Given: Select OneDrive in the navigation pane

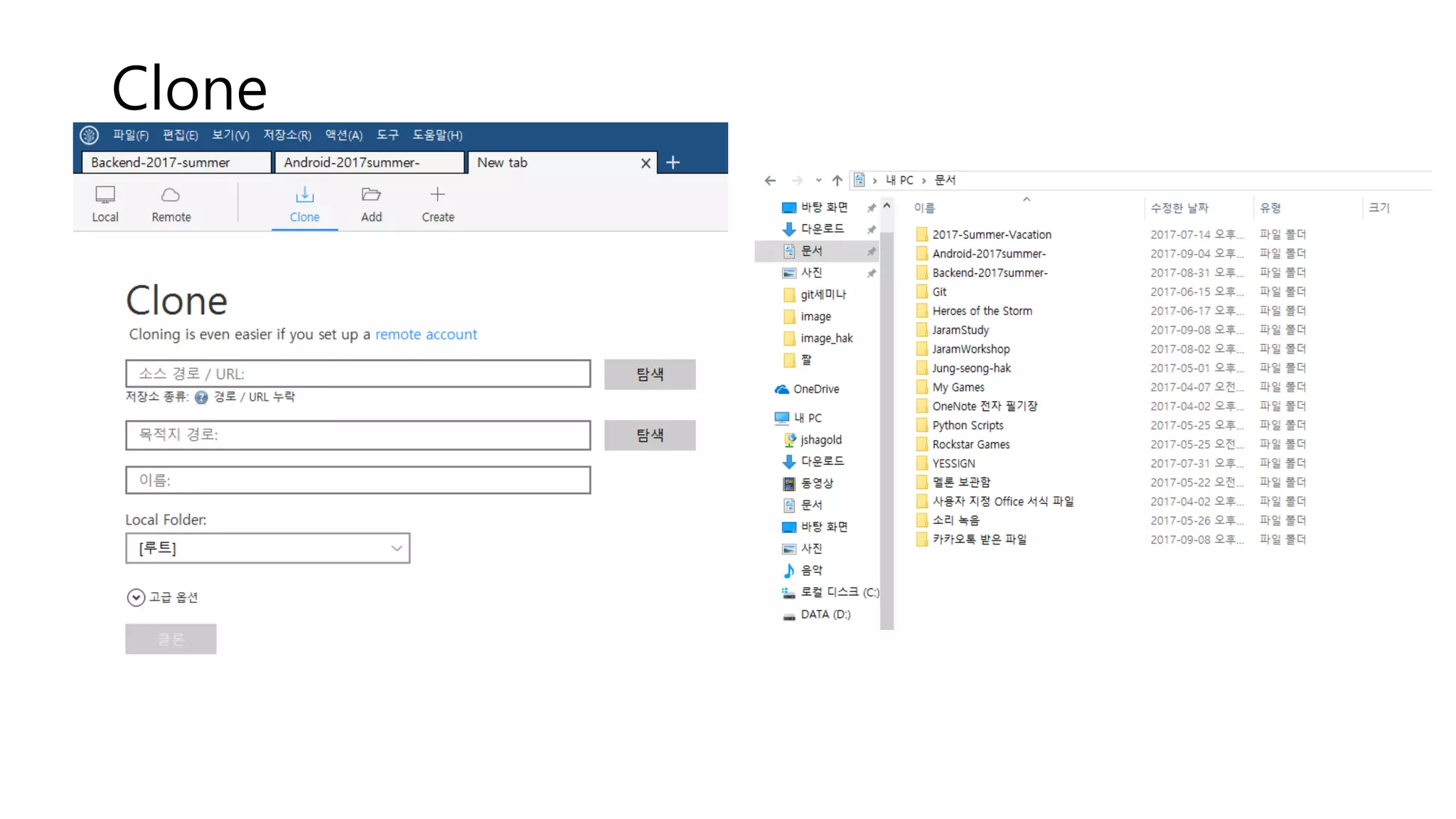Looking at the screenshot, I should (815, 390).
